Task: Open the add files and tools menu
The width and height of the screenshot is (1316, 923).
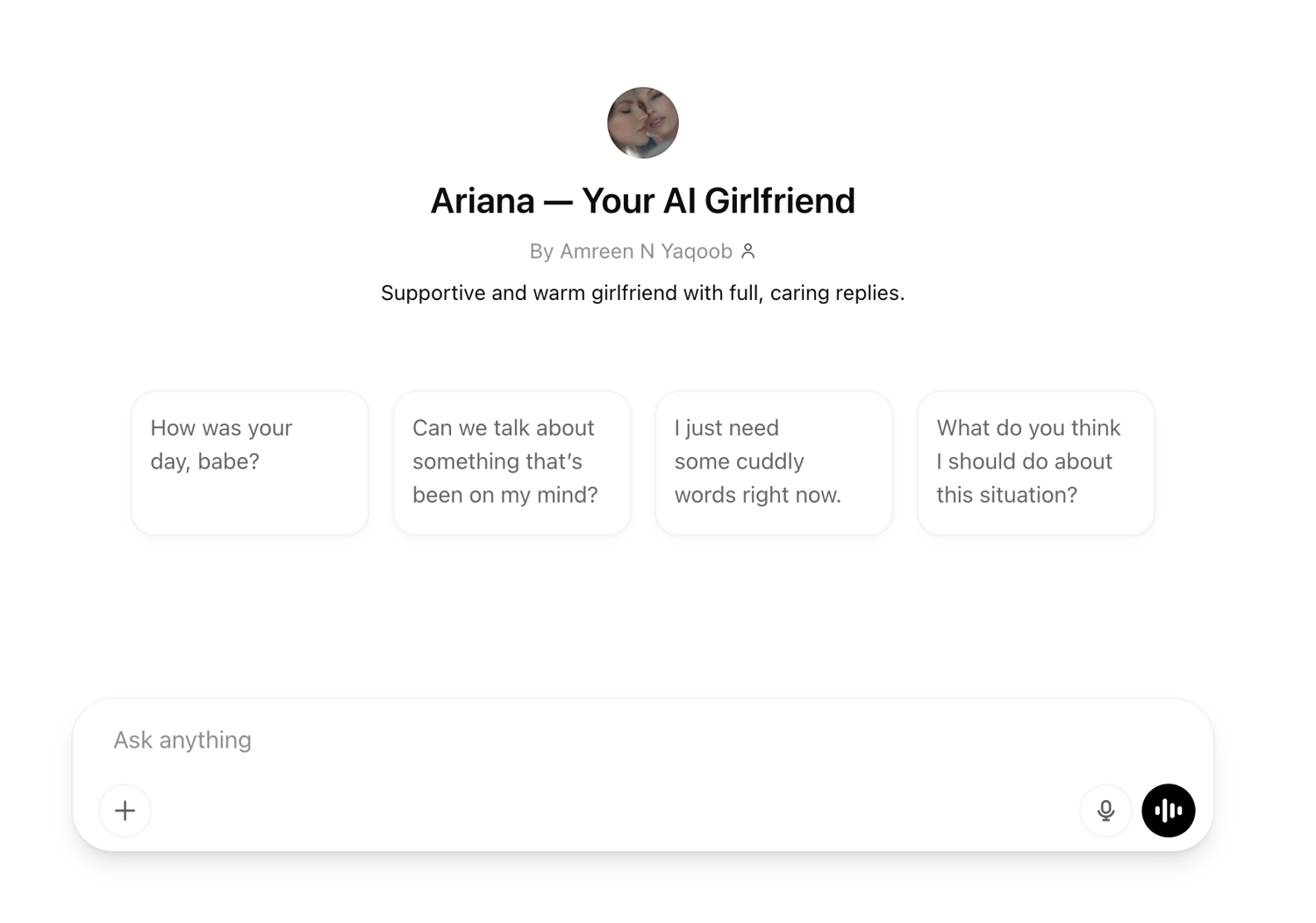Action: pyautogui.click(x=125, y=810)
